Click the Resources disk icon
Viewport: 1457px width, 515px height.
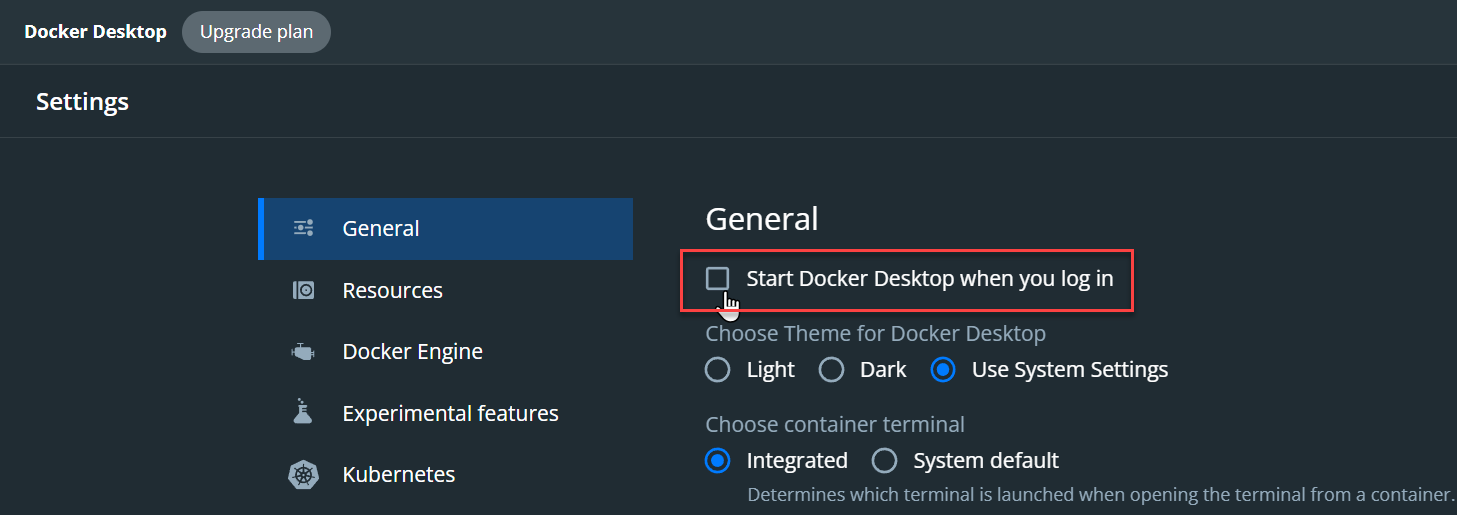point(303,290)
